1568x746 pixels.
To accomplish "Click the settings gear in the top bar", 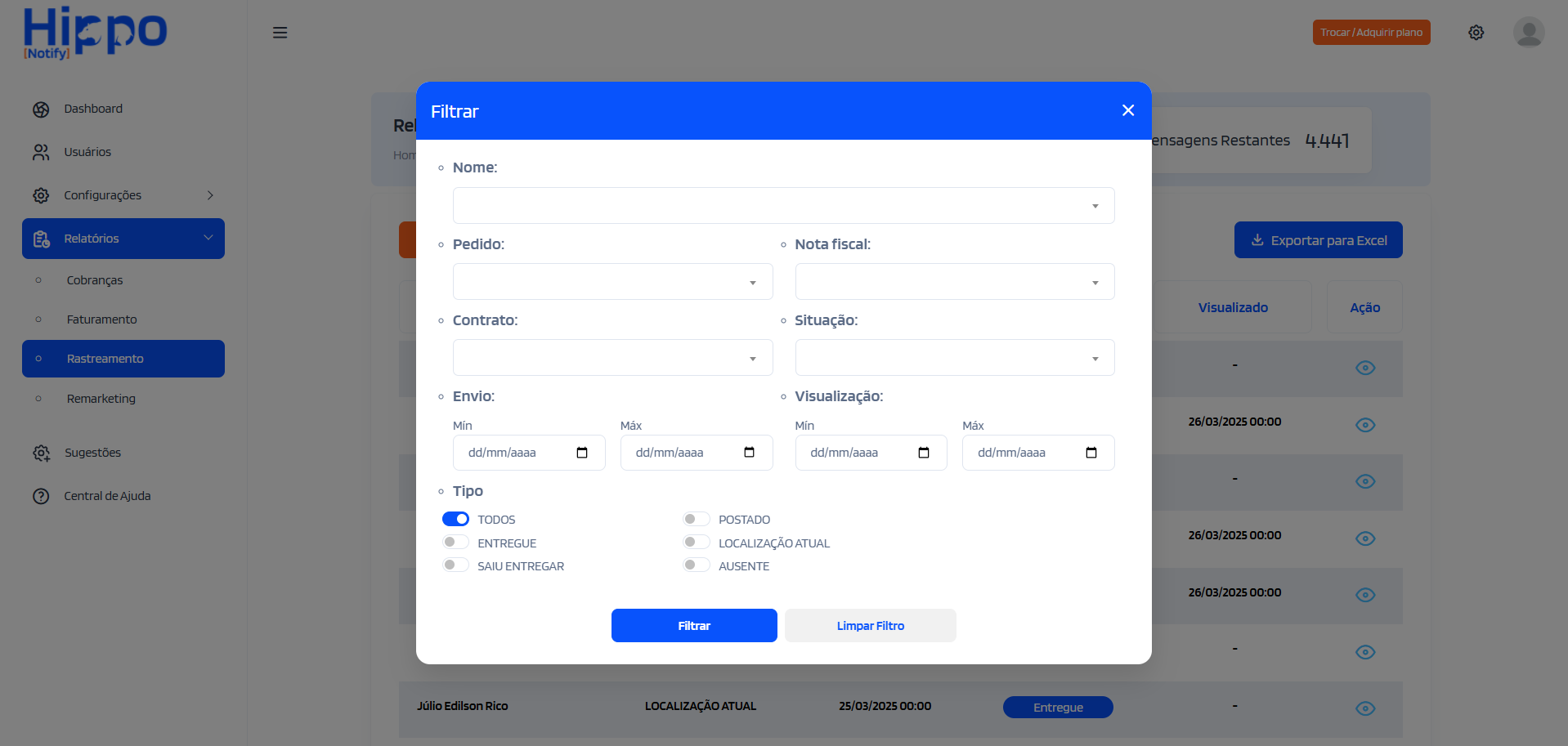I will (1476, 32).
